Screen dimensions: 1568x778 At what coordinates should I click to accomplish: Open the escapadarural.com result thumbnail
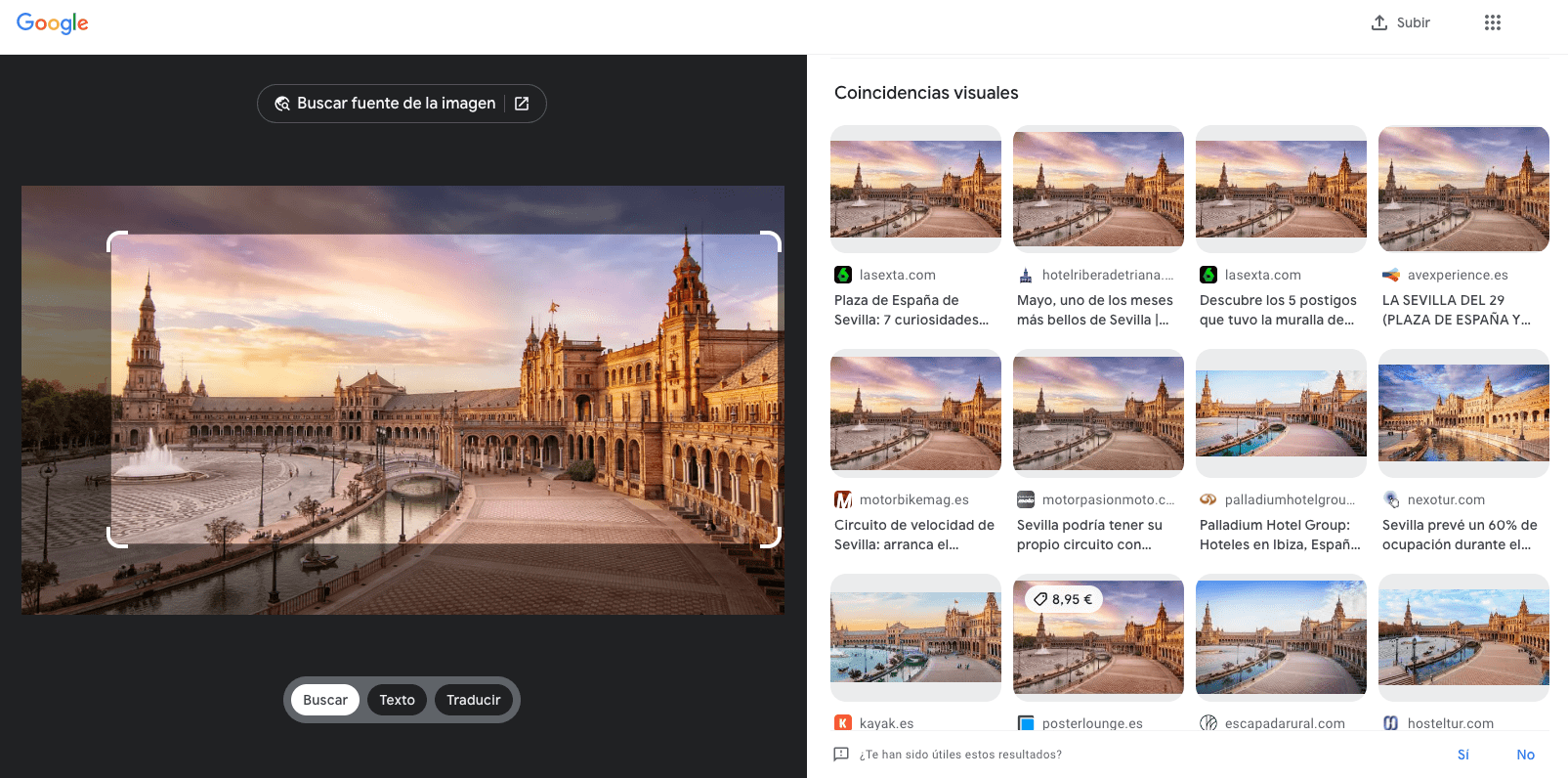1281,637
